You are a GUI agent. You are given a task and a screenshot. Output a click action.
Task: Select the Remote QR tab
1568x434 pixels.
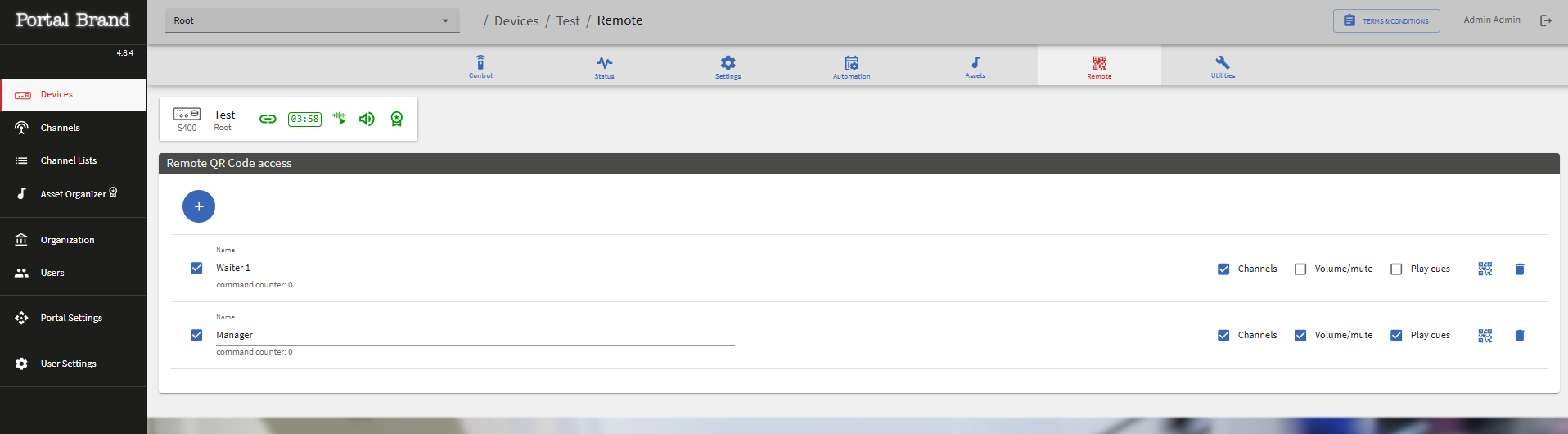click(1099, 66)
